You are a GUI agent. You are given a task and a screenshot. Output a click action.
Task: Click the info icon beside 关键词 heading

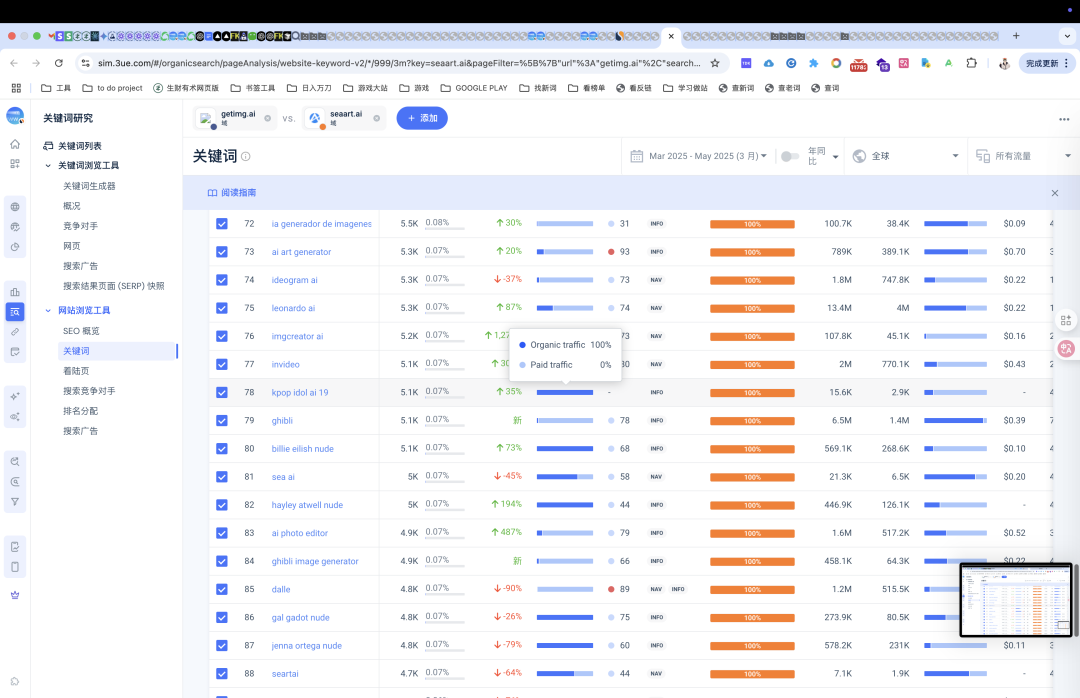click(x=246, y=156)
